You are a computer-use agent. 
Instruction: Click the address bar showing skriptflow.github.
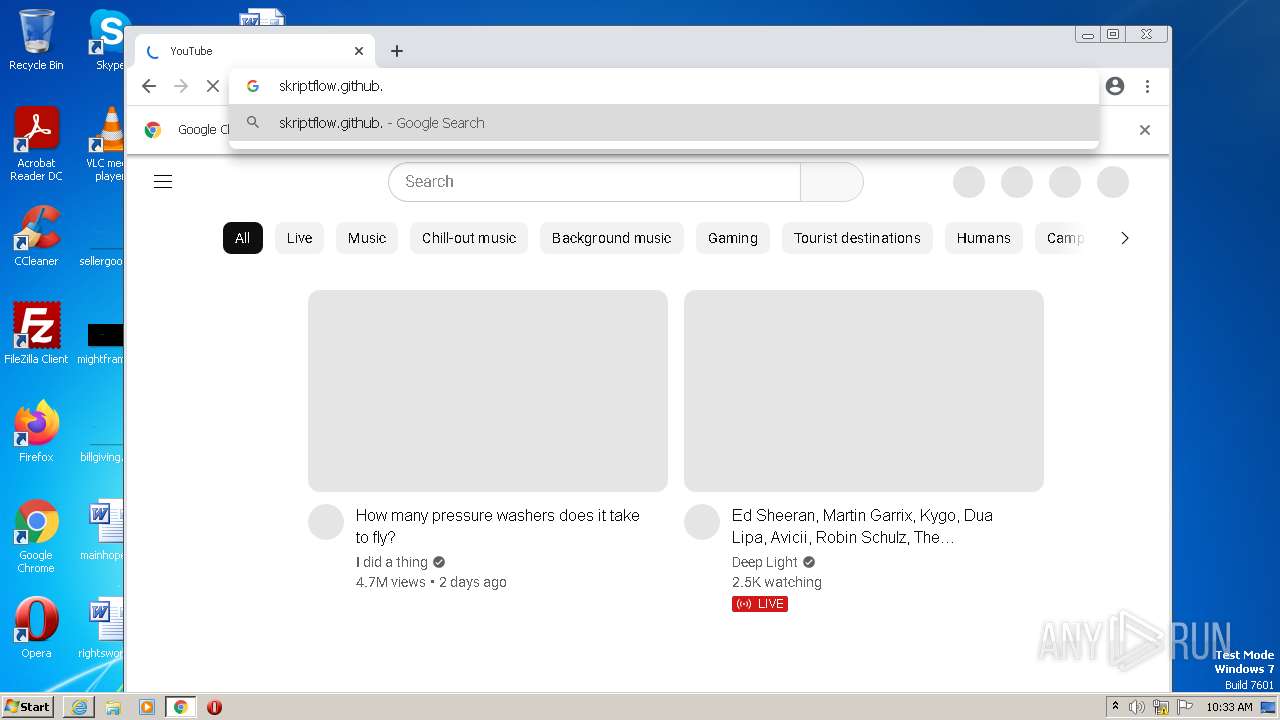click(664, 86)
